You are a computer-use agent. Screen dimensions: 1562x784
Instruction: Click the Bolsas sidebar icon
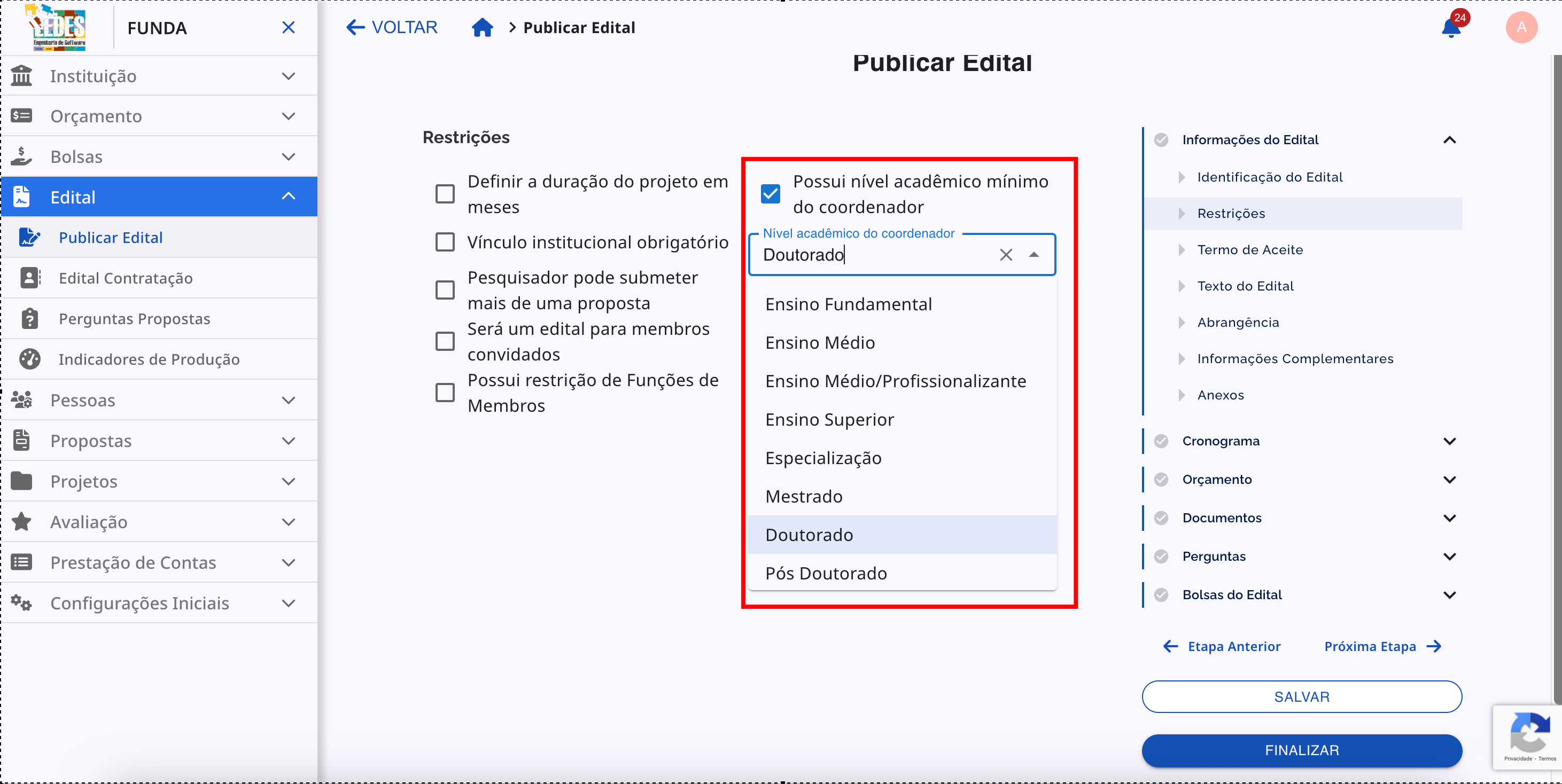tap(22, 156)
